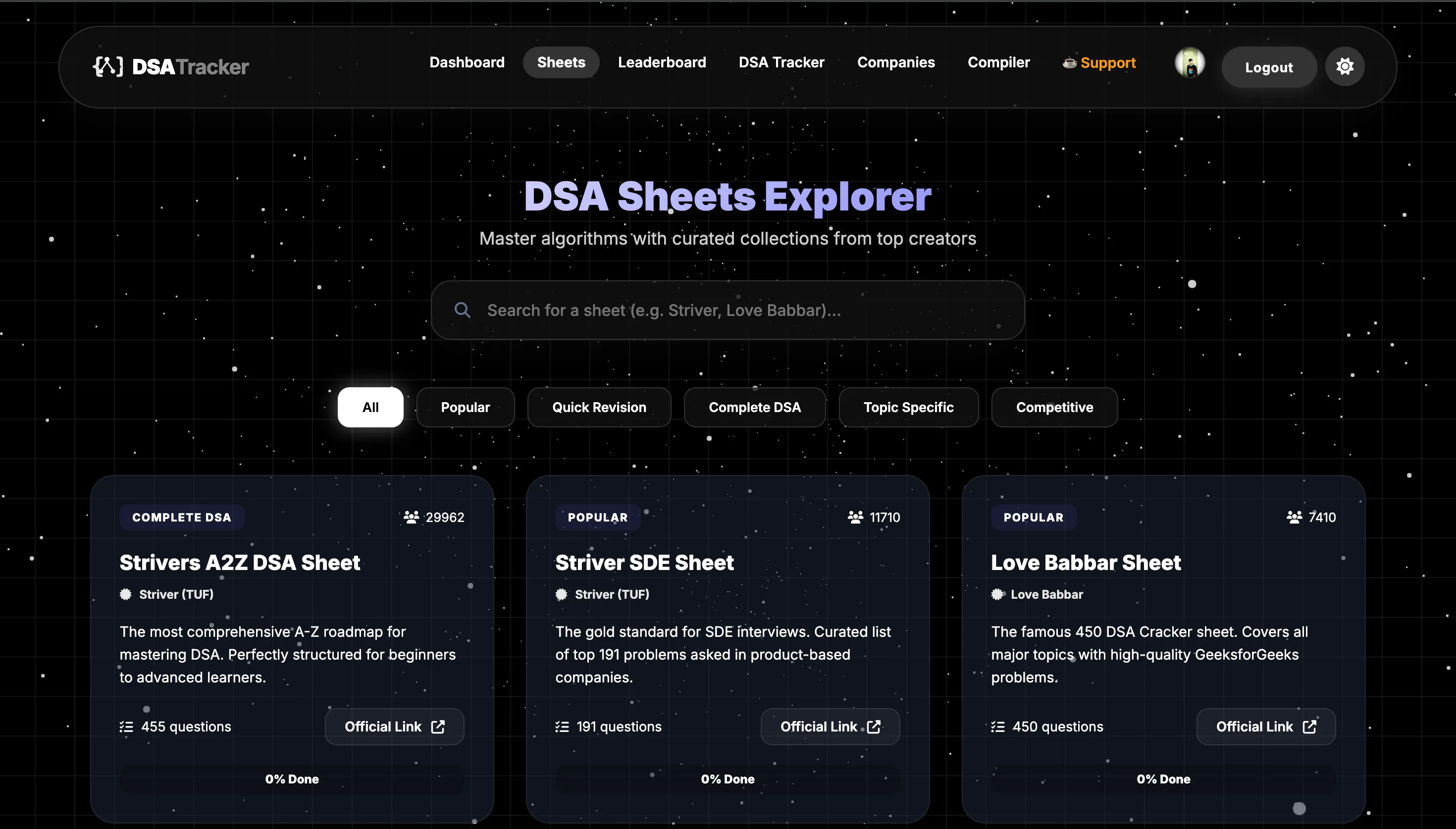Go to the Dashboard page

tap(467, 62)
